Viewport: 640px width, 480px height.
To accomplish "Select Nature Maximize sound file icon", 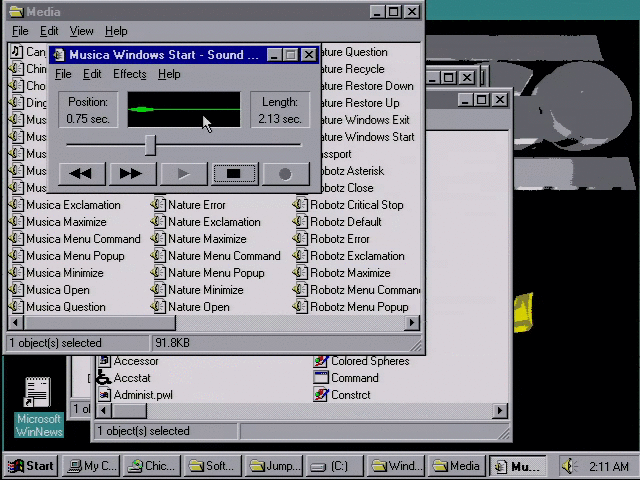I will pos(158,239).
